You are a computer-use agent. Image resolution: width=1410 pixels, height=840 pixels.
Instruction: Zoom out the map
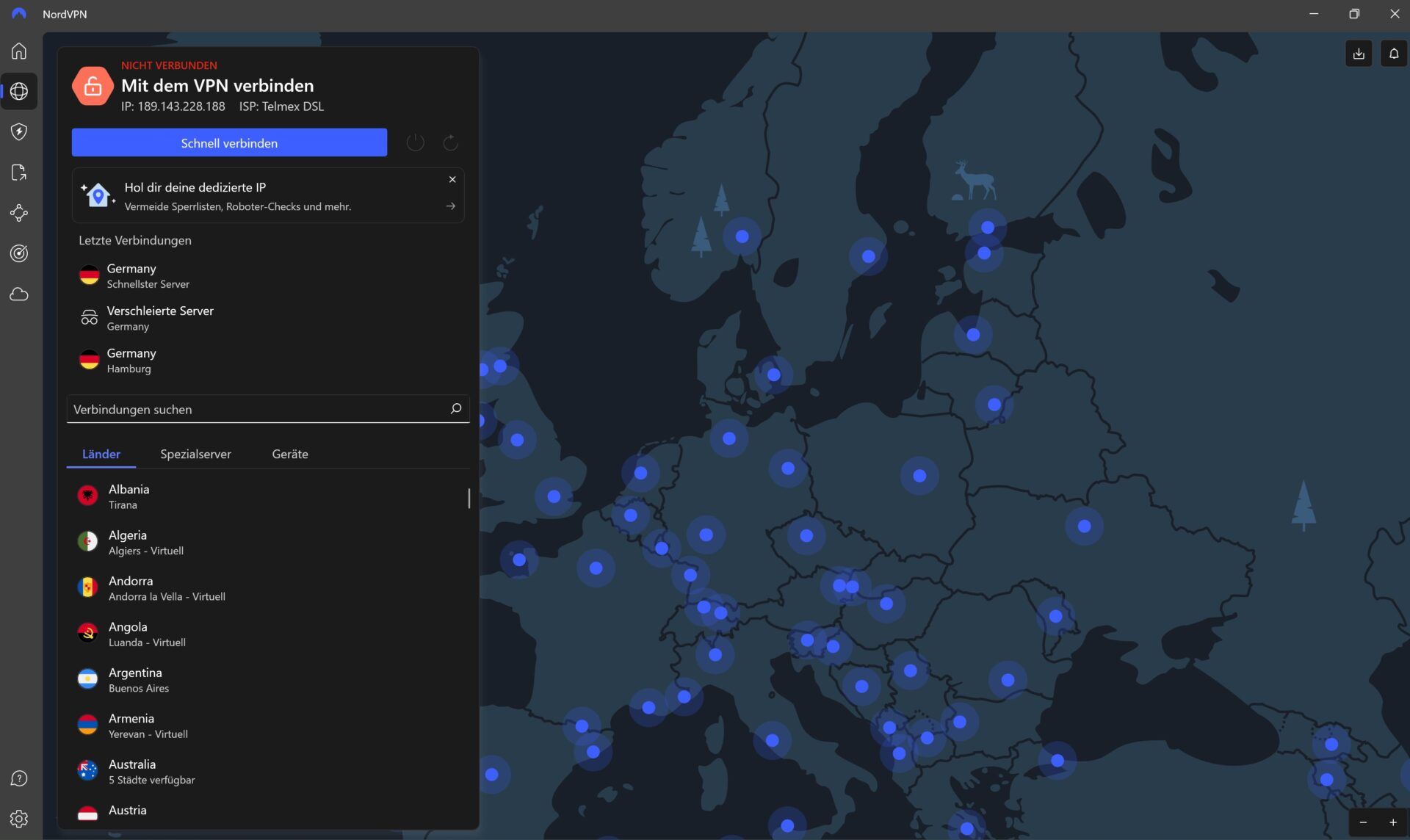1363,822
